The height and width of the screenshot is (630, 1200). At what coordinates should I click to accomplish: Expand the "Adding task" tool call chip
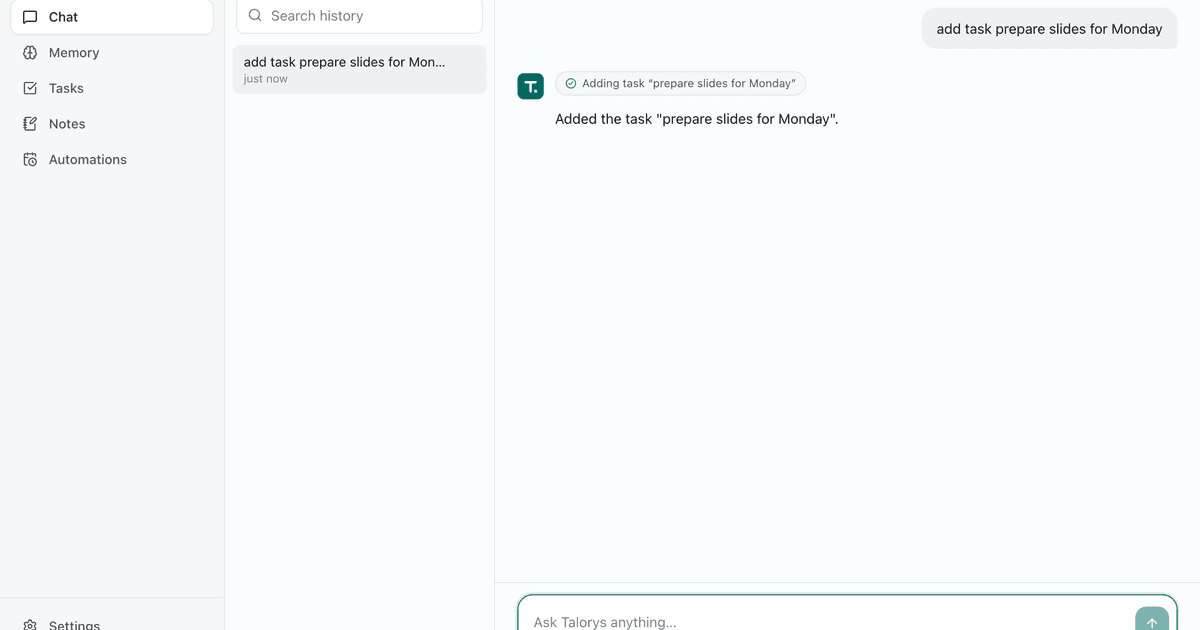click(680, 84)
